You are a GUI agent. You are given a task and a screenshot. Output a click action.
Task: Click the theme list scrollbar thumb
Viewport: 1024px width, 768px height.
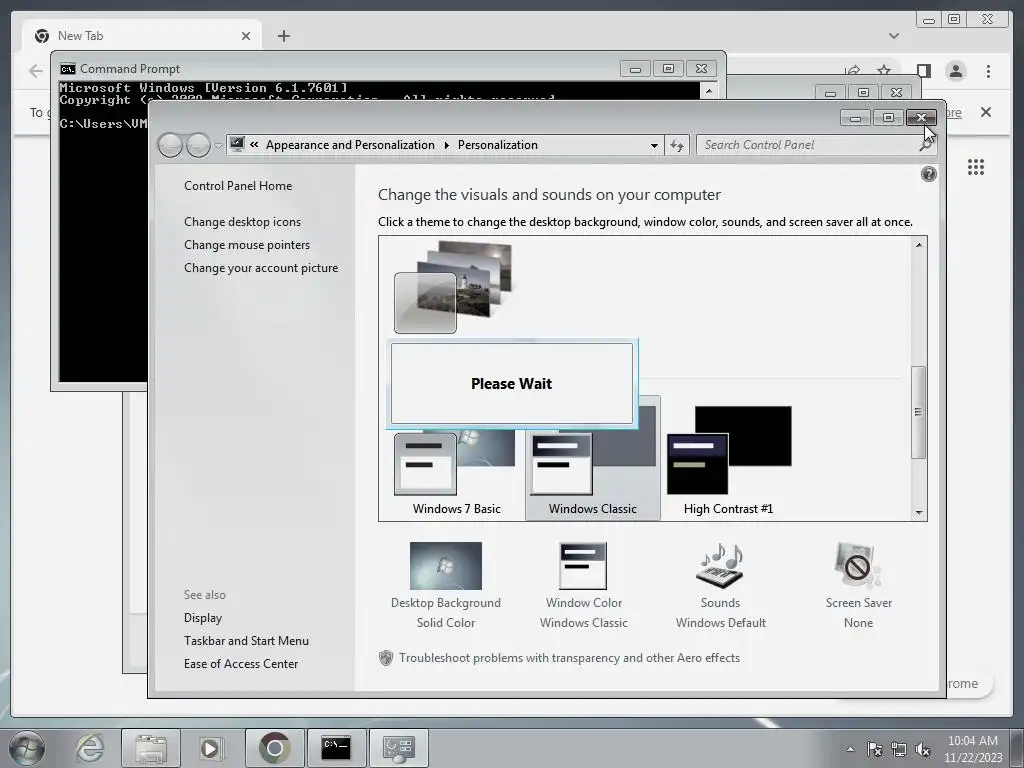point(919,412)
